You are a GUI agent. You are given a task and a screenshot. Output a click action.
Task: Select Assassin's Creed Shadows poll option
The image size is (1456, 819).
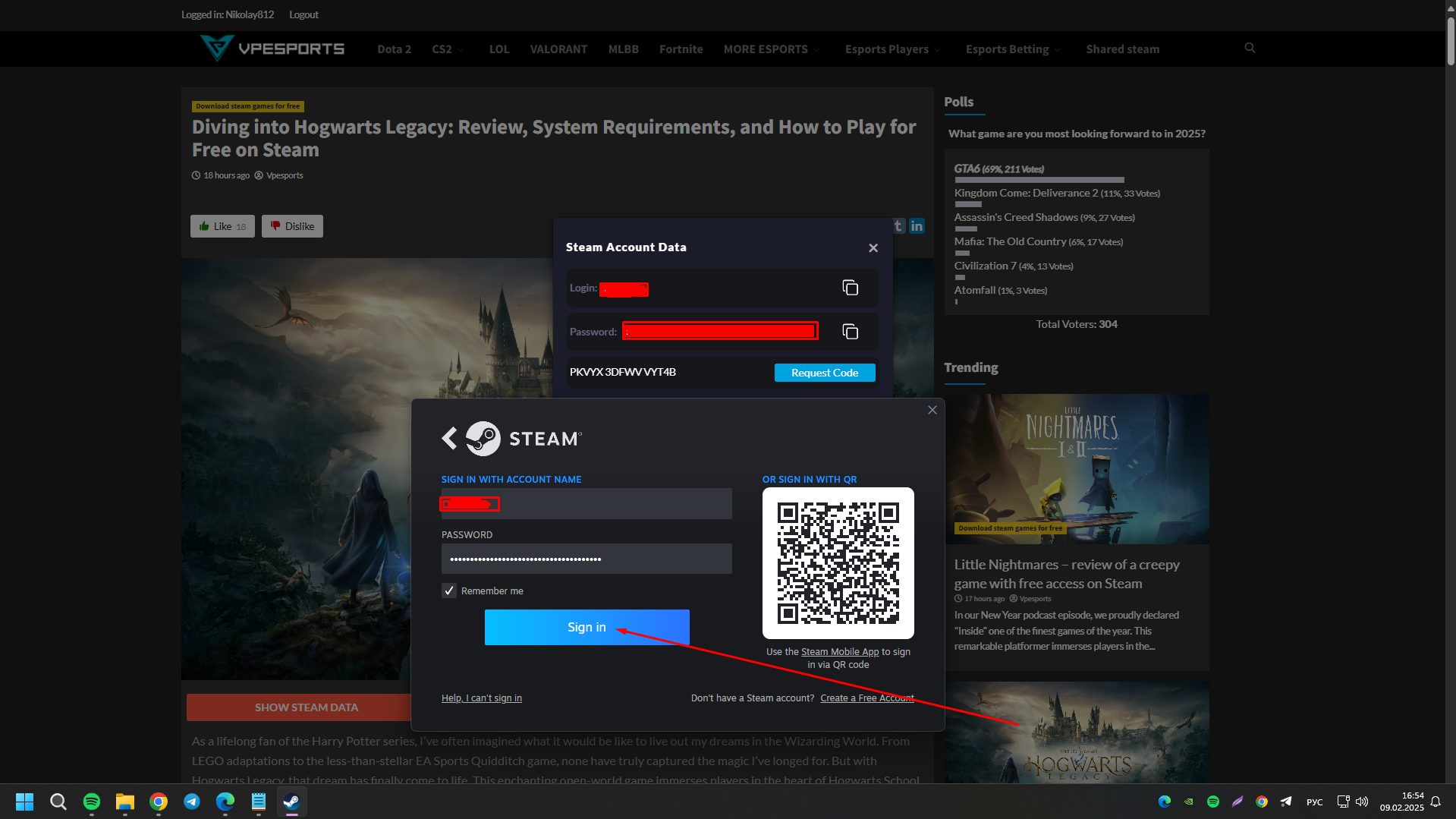(x=1045, y=217)
